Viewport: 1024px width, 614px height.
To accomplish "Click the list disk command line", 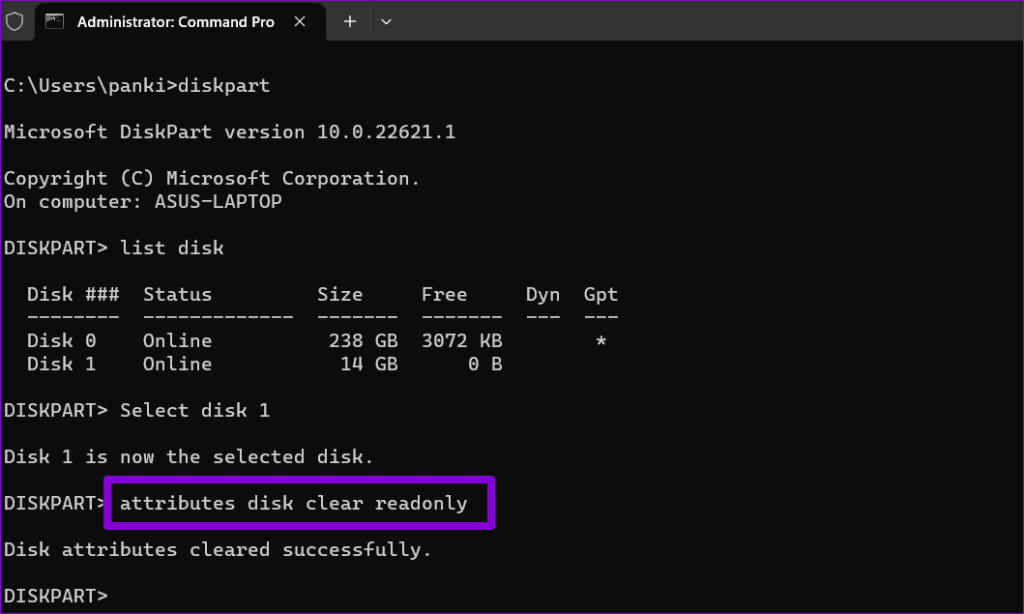I will (172, 247).
